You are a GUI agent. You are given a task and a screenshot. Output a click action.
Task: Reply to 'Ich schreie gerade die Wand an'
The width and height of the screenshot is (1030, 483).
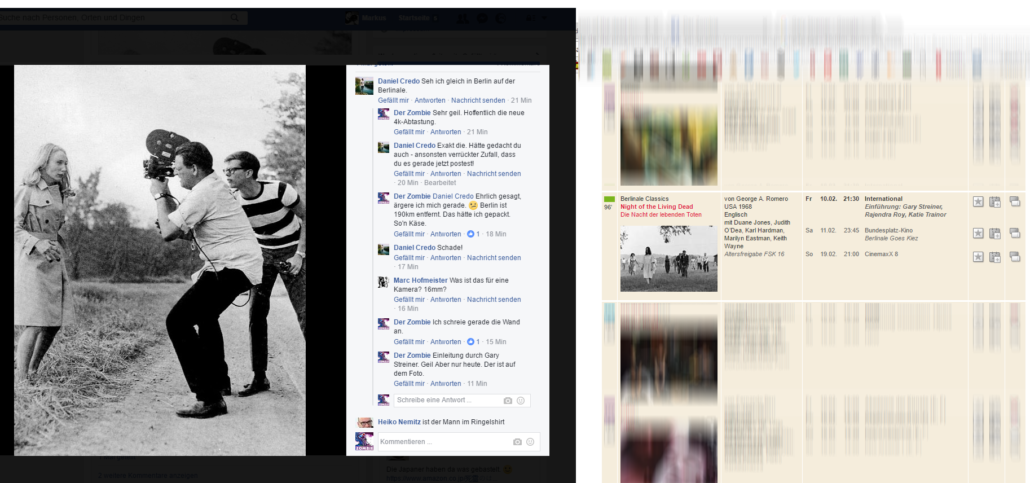pyautogui.click(x=445, y=342)
